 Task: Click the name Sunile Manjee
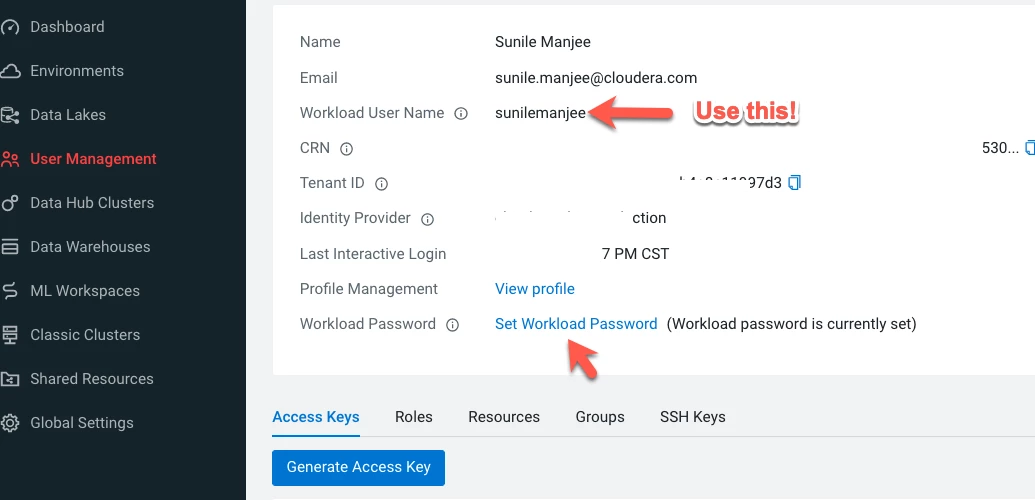(x=543, y=42)
